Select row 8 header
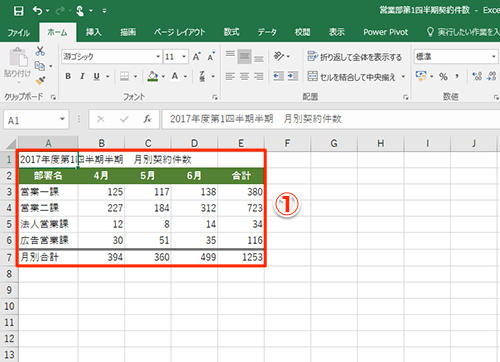500x362 pixels. point(9,274)
